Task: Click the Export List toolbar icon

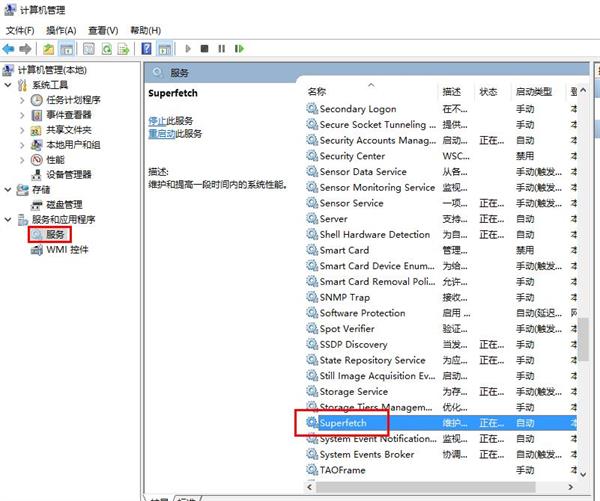Action: click(124, 49)
